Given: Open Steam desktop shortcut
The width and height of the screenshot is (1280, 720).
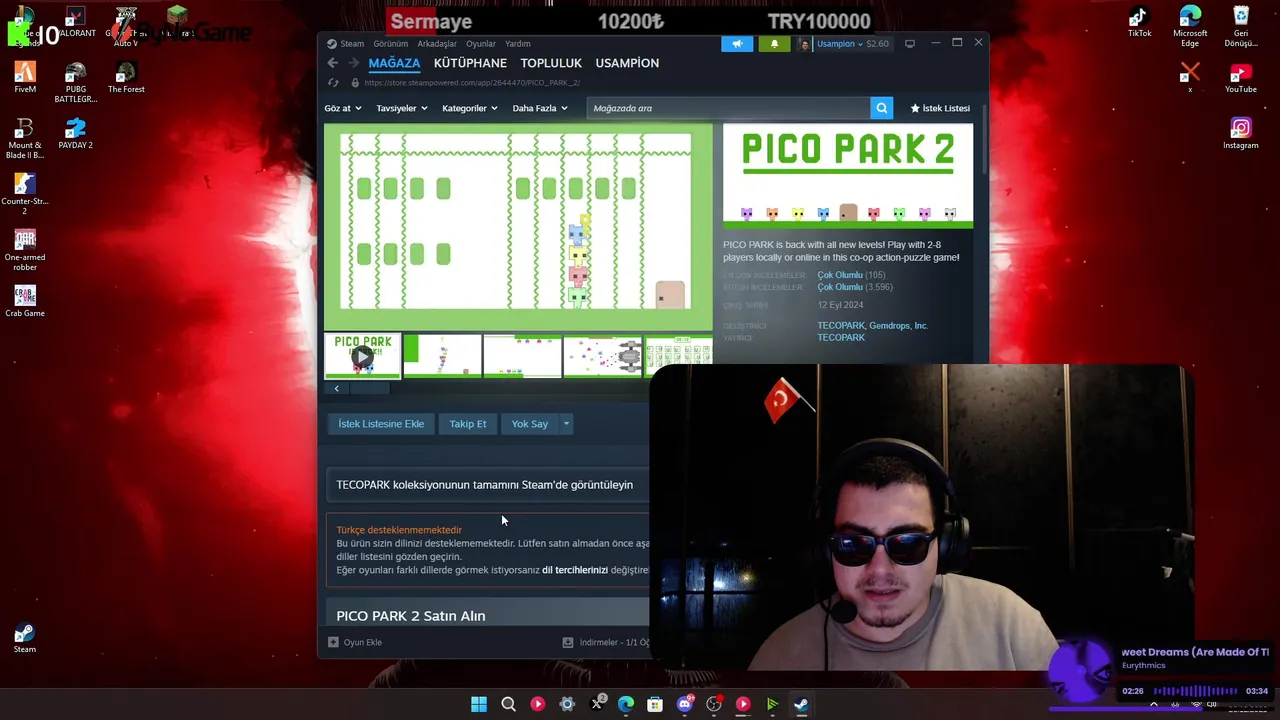Looking at the screenshot, I should coord(25,638).
